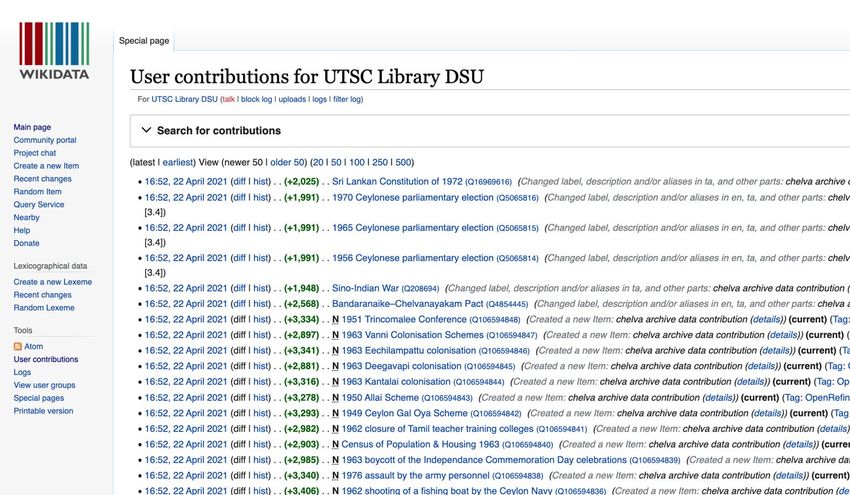Click the Atom feed icon
850x495 pixels.
click(x=18, y=347)
